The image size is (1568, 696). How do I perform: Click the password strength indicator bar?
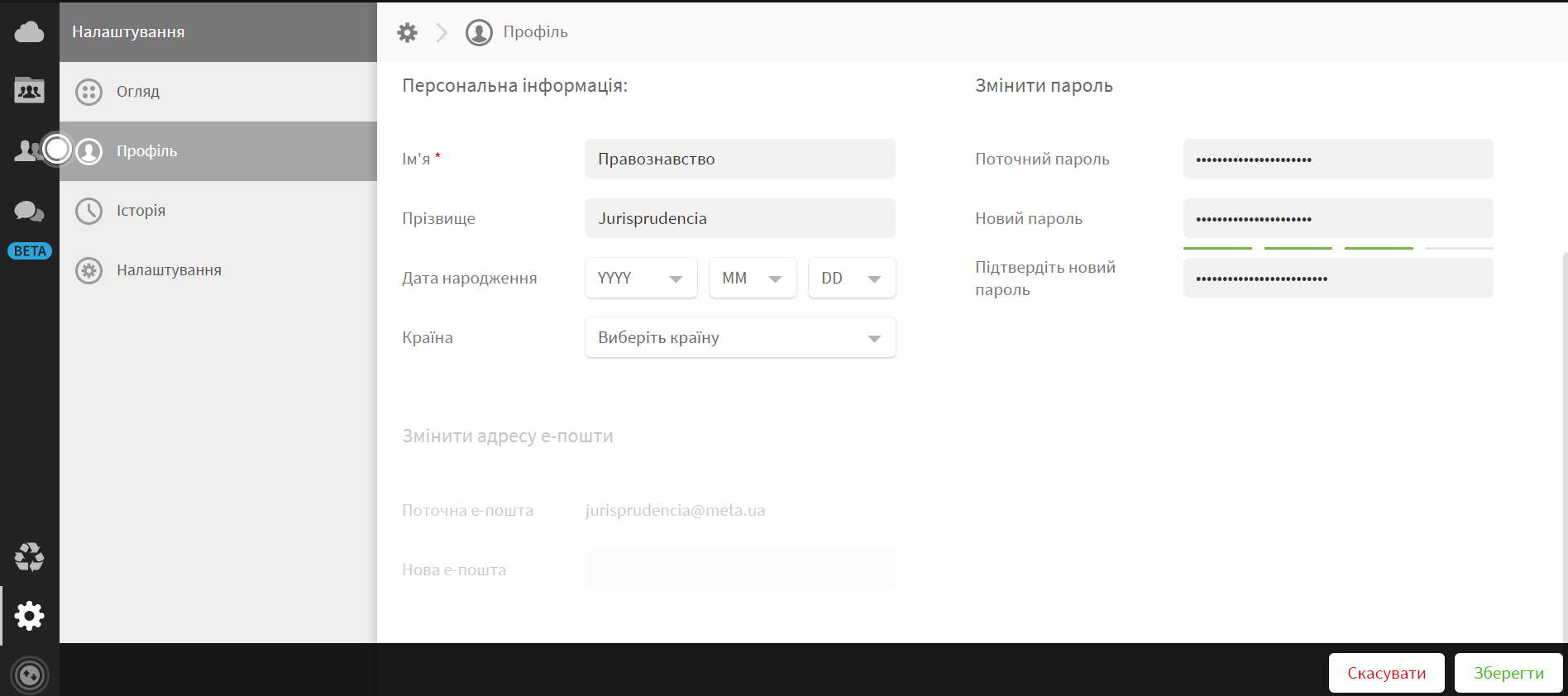[1338, 248]
